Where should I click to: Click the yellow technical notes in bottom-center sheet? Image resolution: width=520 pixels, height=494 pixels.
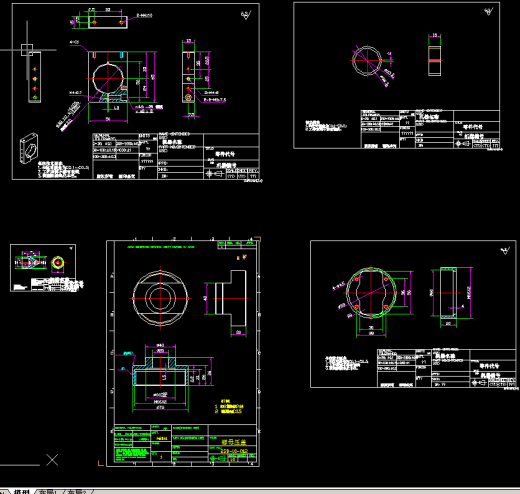tap(229, 406)
